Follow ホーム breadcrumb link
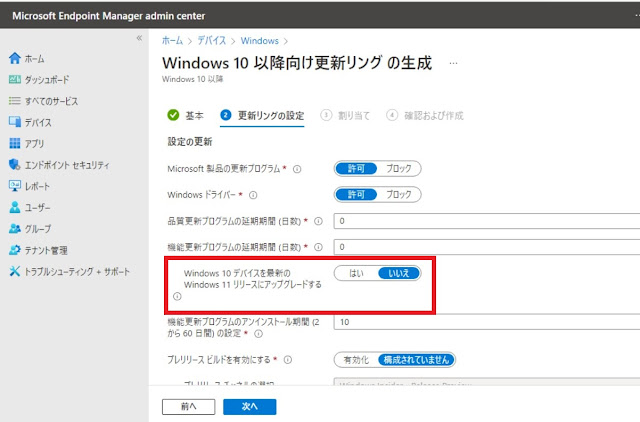The width and height of the screenshot is (640, 422). click(x=172, y=40)
